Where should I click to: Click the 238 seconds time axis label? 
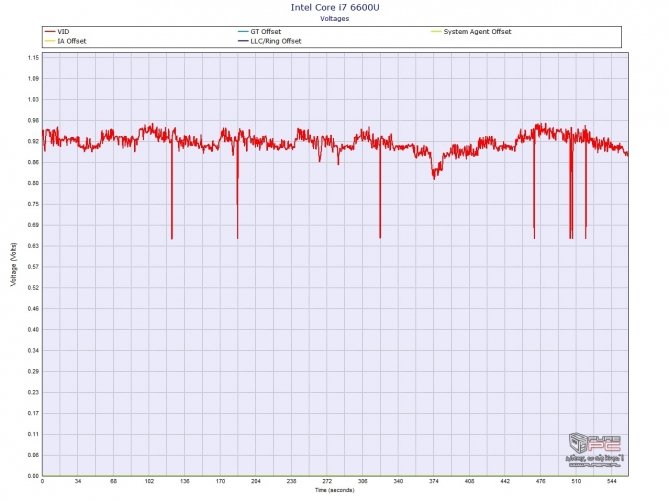click(x=291, y=481)
